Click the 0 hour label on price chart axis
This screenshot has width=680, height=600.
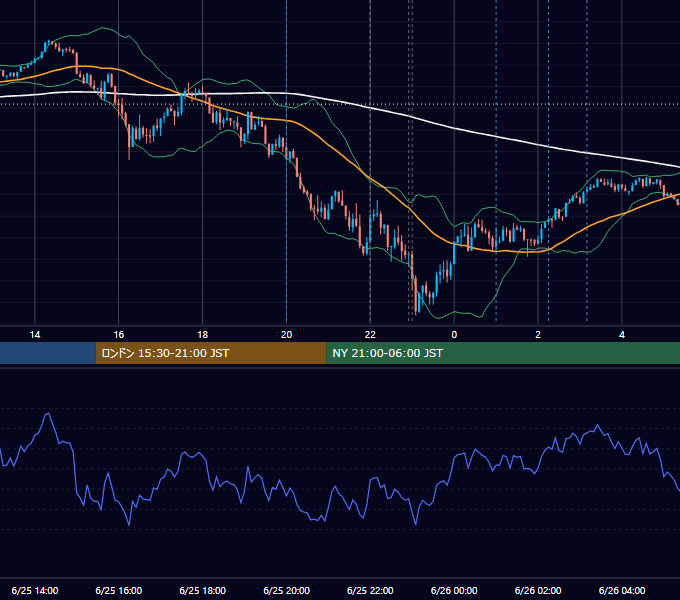coord(454,335)
